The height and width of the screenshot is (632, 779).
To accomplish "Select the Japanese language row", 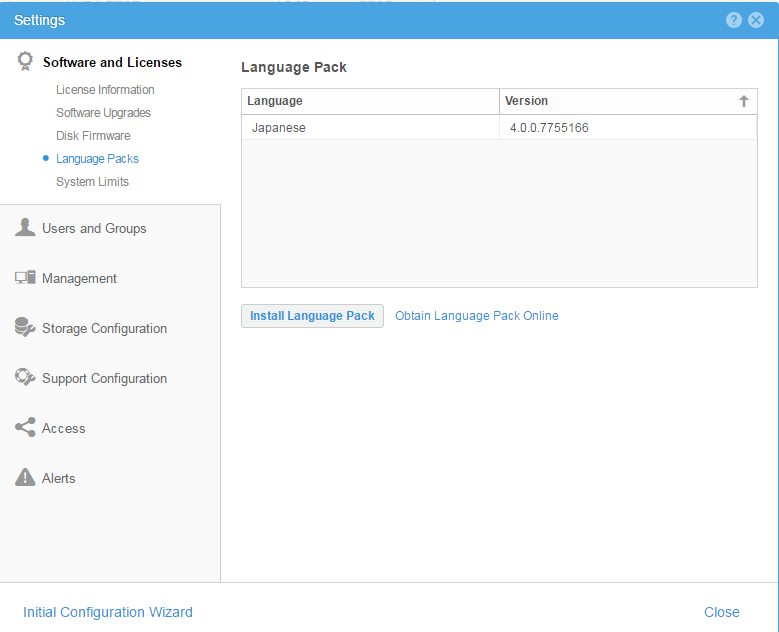I will [499, 128].
